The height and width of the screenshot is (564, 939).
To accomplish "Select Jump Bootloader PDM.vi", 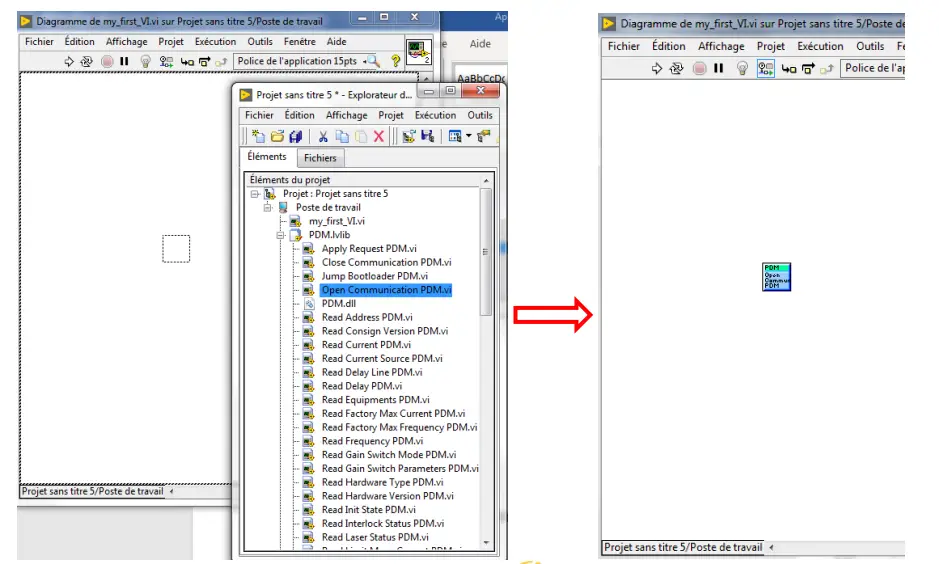I will pyautogui.click(x=374, y=276).
